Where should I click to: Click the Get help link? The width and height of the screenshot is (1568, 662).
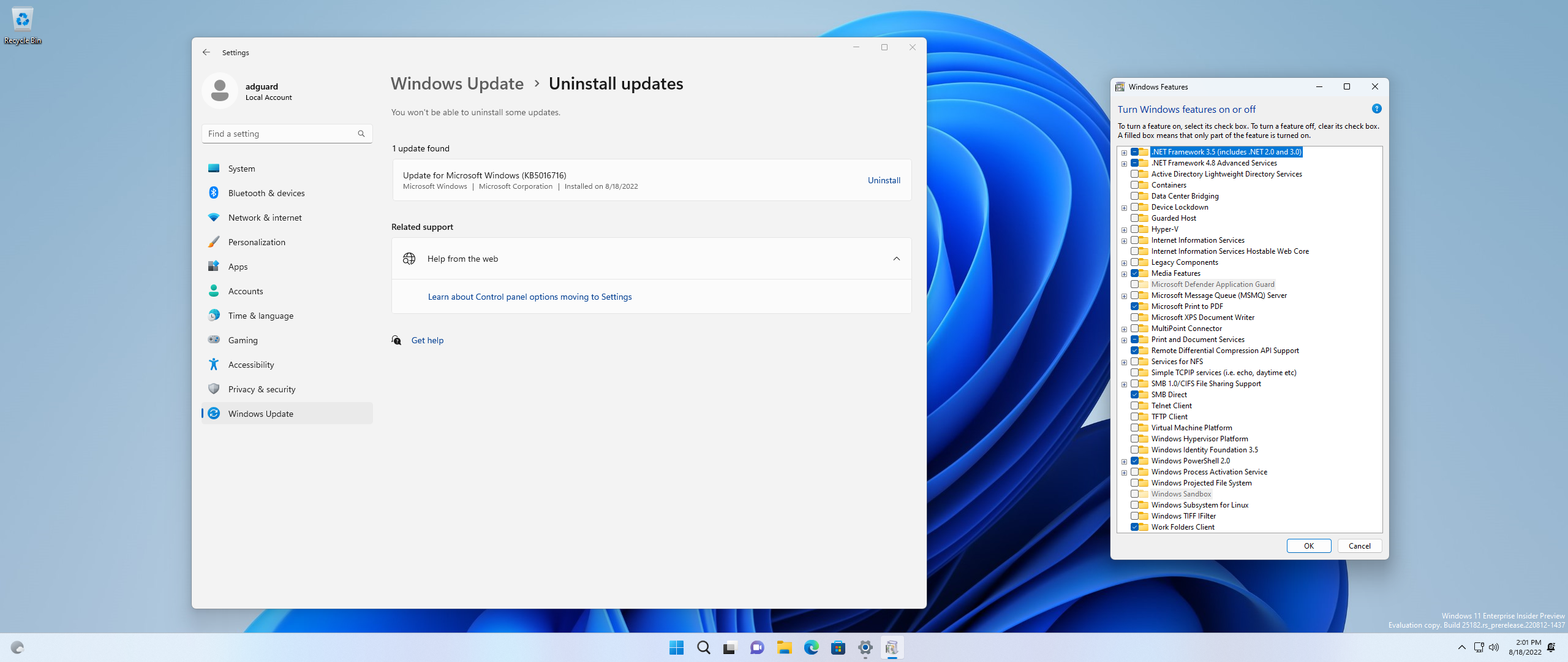[x=428, y=340]
